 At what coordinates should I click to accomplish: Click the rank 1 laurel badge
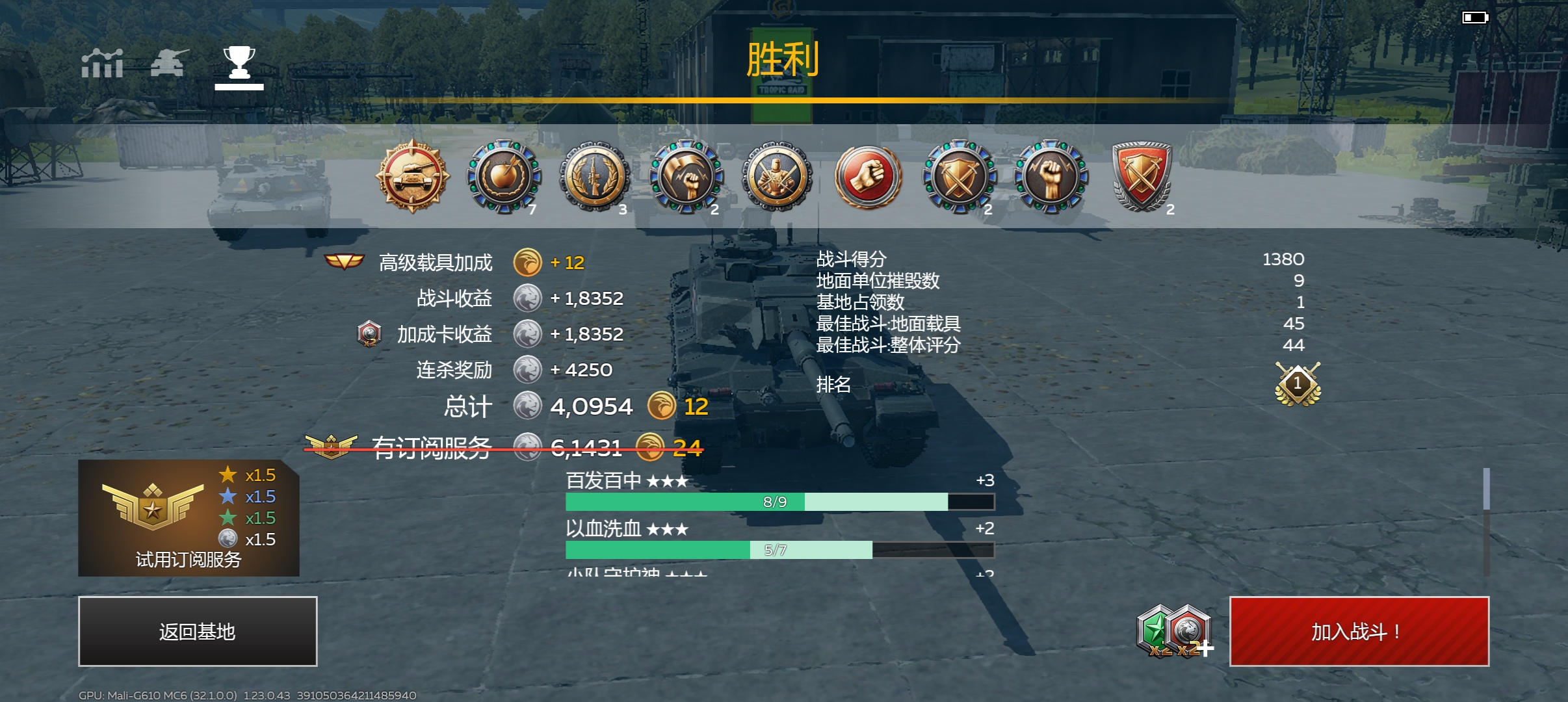1298,384
